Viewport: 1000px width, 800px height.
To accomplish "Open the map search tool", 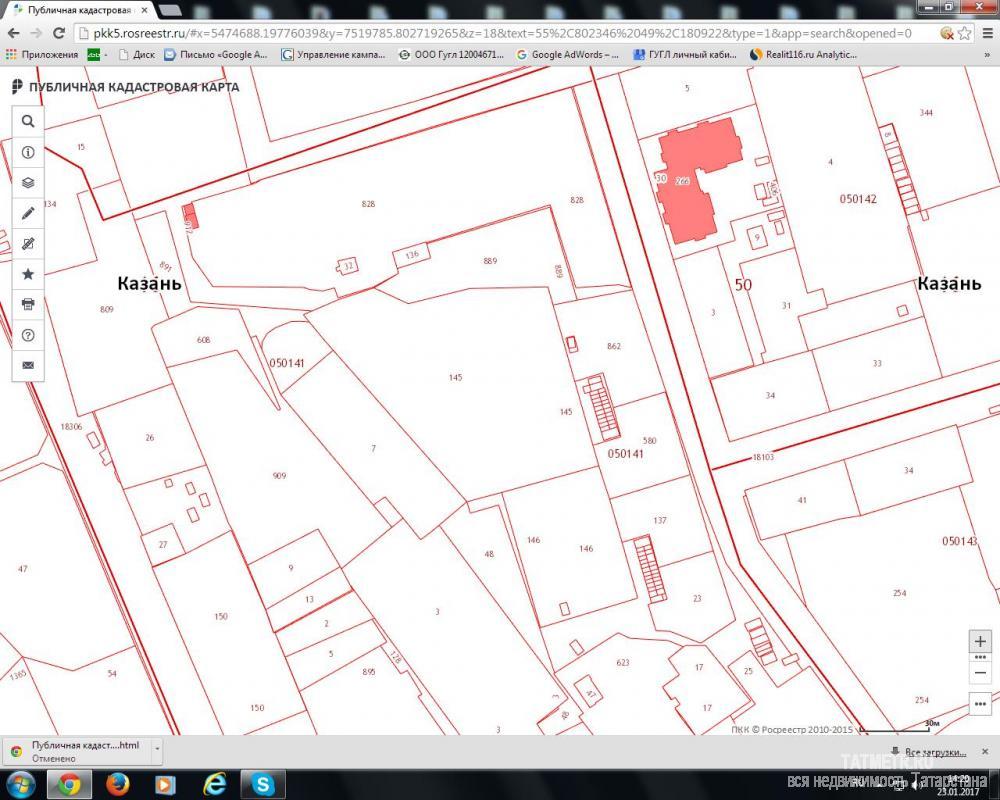I will coord(27,121).
